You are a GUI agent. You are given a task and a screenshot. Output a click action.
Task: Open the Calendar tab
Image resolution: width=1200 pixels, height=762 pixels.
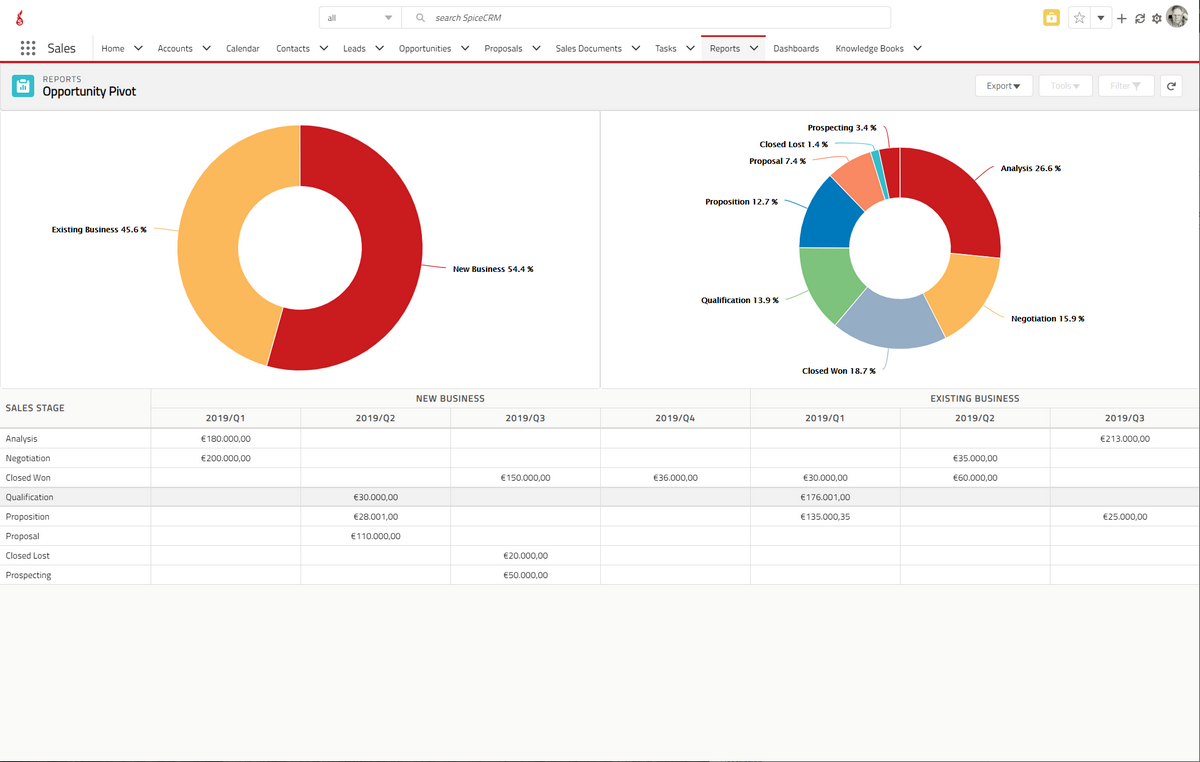coord(242,48)
